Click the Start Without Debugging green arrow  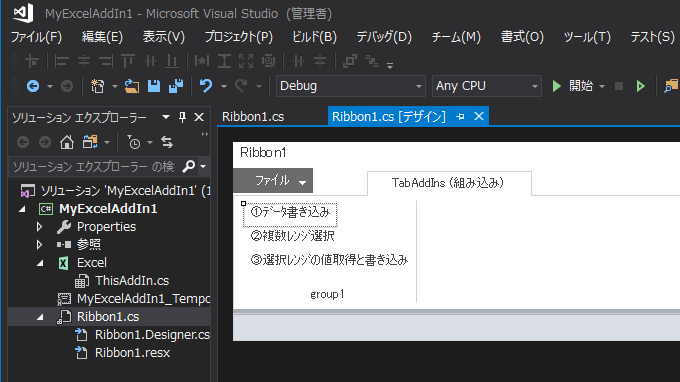point(641,86)
